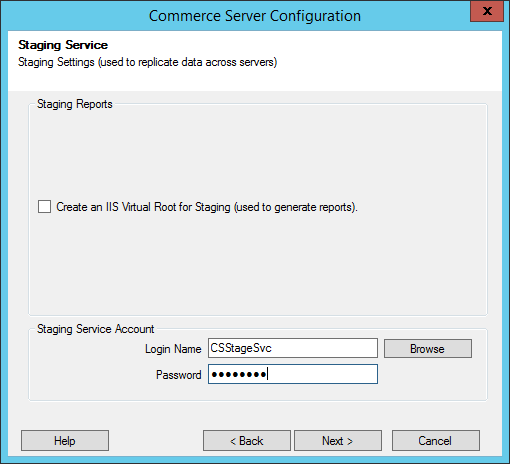
Task: Click the Staging Service Account group label
Action: coord(95,329)
